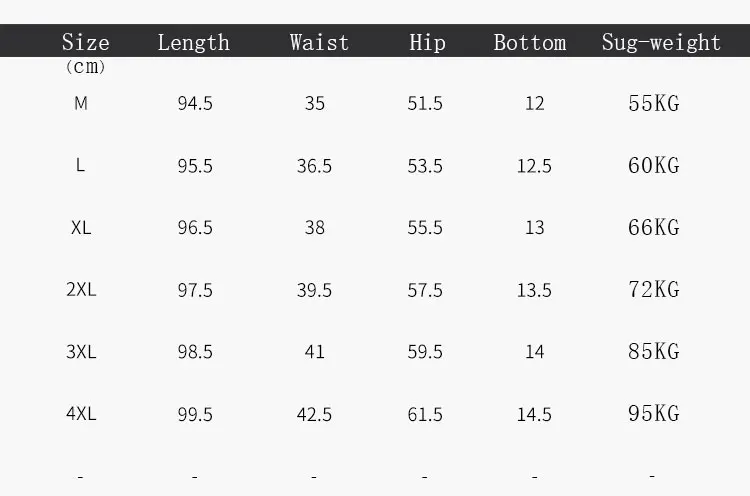Viewport: 750px width, 496px height.
Task: Click the 85KG suggested weight
Action: tap(654, 352)
